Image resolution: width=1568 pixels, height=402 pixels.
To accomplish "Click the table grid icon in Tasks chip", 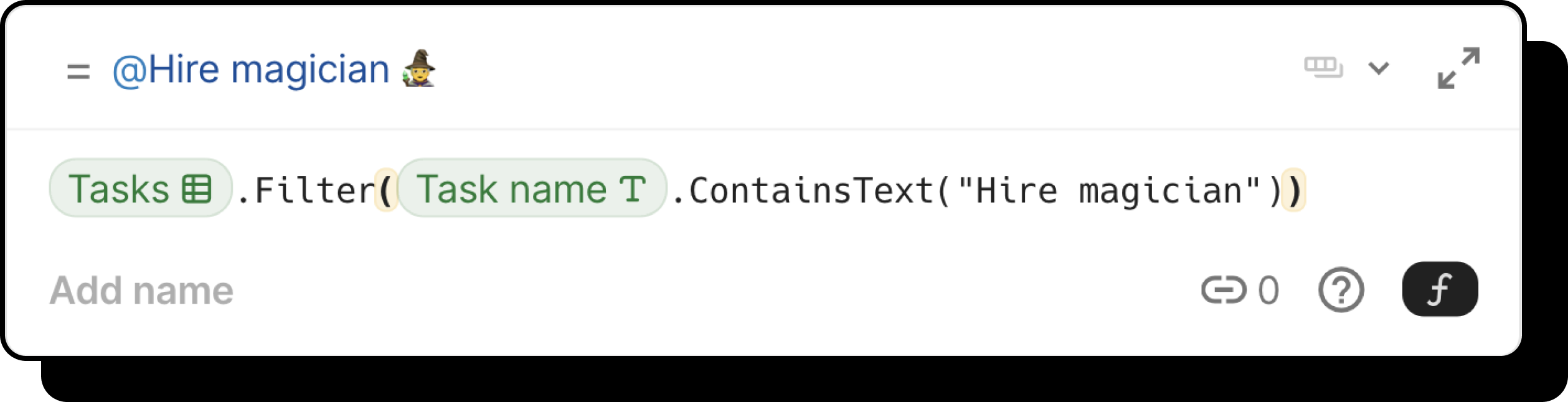I will pos(197,189).
